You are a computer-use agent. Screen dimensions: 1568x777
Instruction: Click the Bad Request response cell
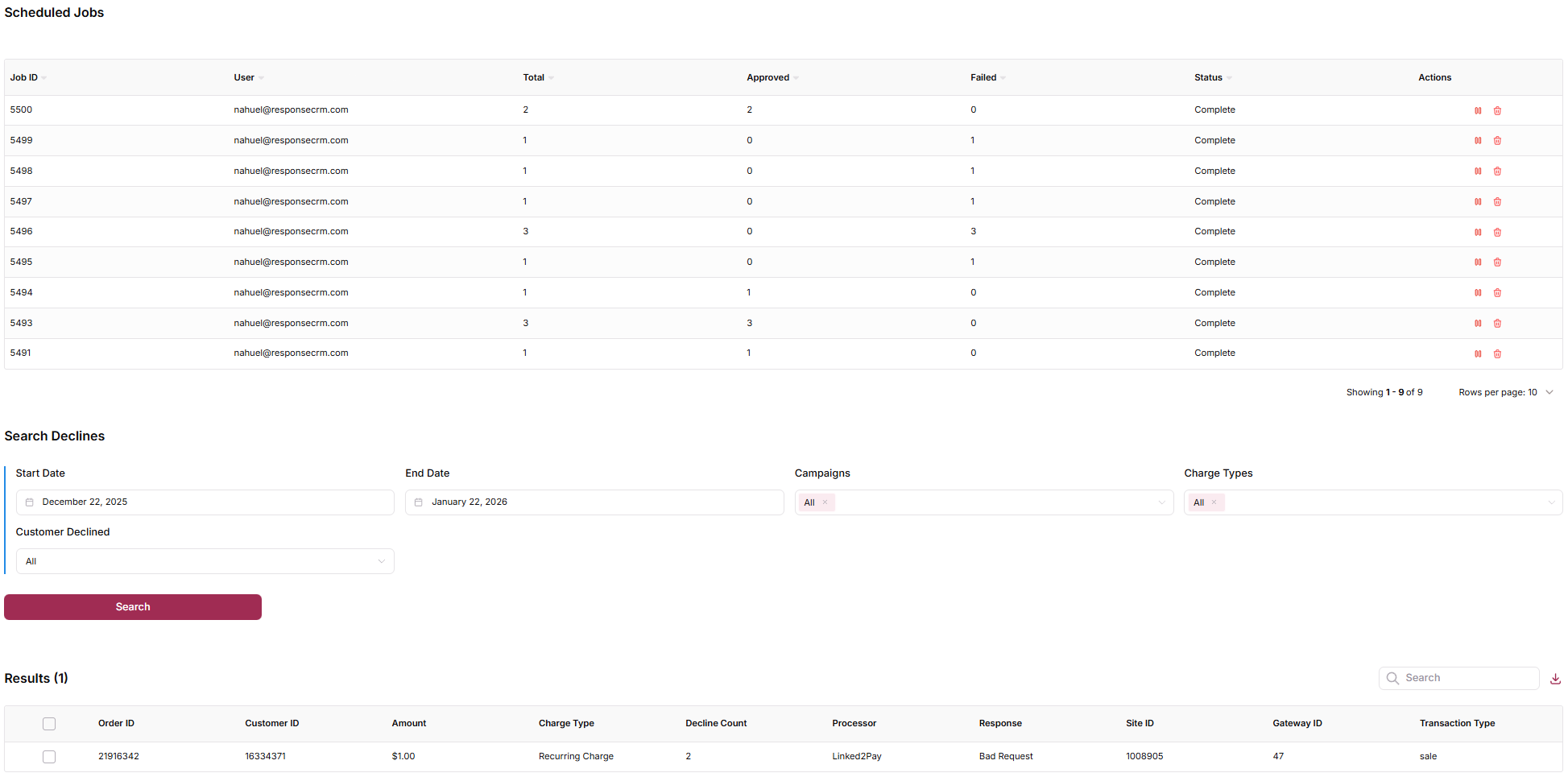(x=1006, y=757)
